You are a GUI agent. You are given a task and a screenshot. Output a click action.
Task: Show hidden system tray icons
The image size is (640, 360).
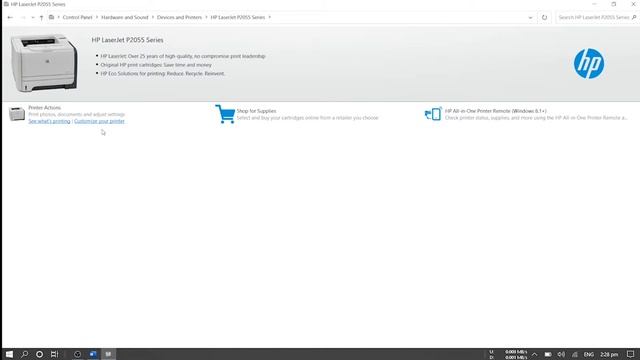pos(534,354)
